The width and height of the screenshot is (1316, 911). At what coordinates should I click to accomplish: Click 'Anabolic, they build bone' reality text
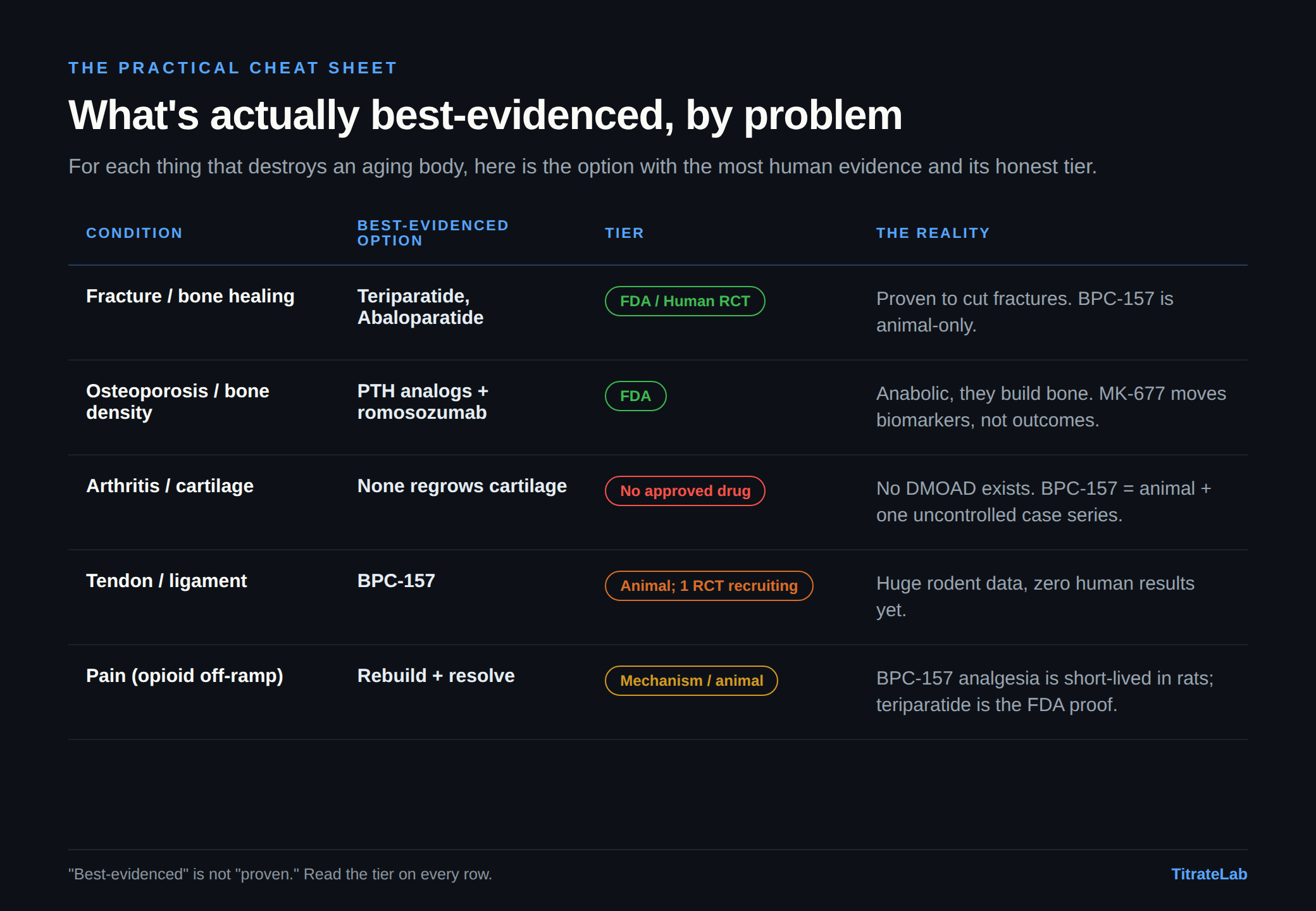coord(1051,407)
